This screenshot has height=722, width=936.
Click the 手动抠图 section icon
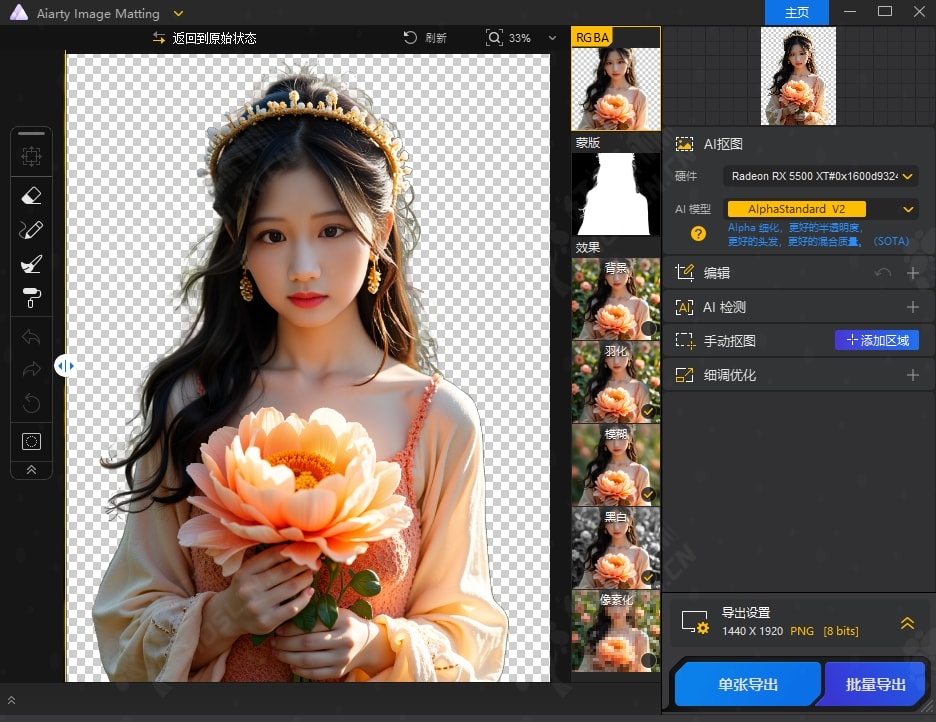point(685,341)
